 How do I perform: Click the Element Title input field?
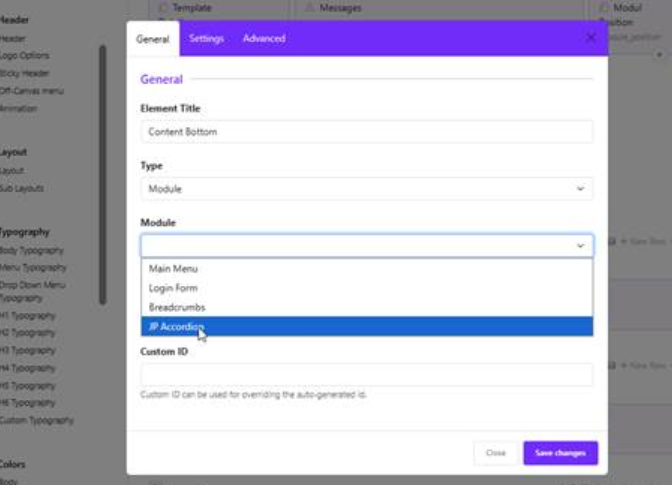pos(367,132)
